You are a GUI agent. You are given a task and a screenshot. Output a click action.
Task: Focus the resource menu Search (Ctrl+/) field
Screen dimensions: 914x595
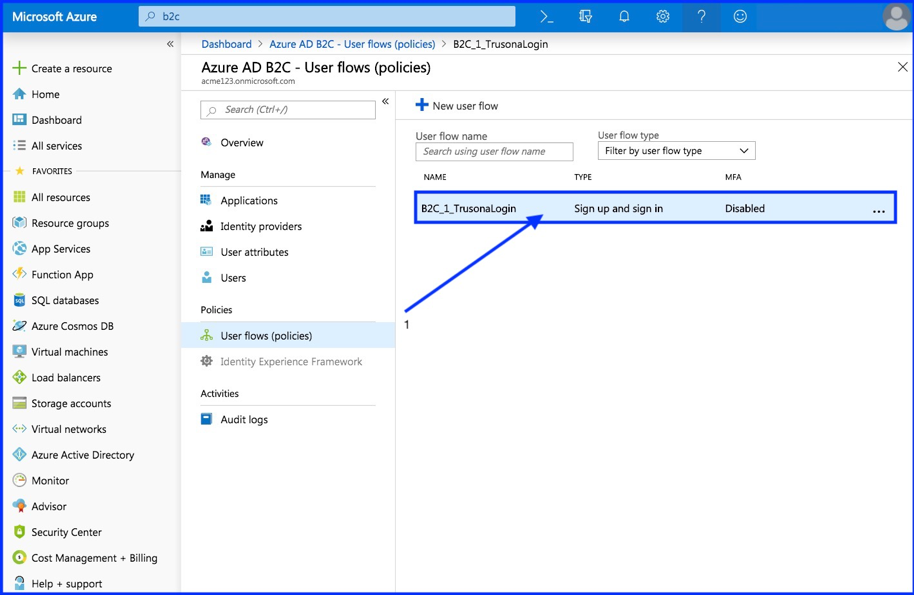point(288,110)
